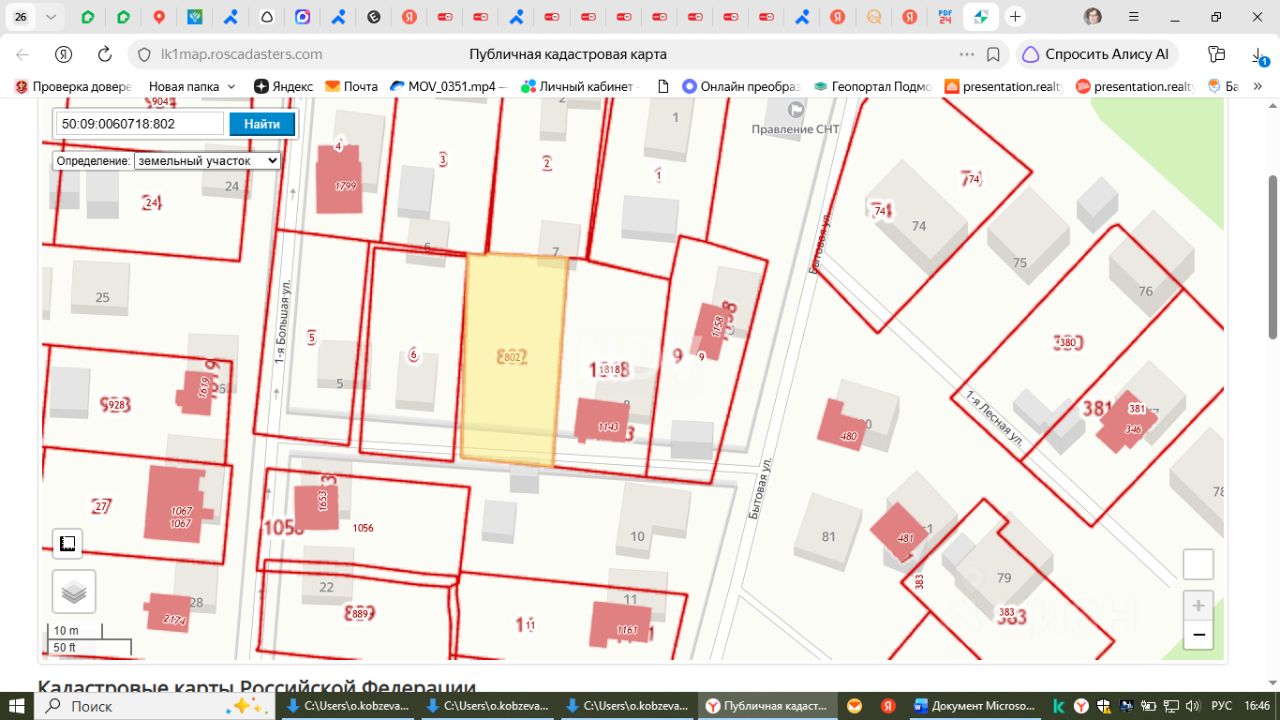Reload the page with refresh icon
Screen dimensions: 1280x720
pos(104,54)
